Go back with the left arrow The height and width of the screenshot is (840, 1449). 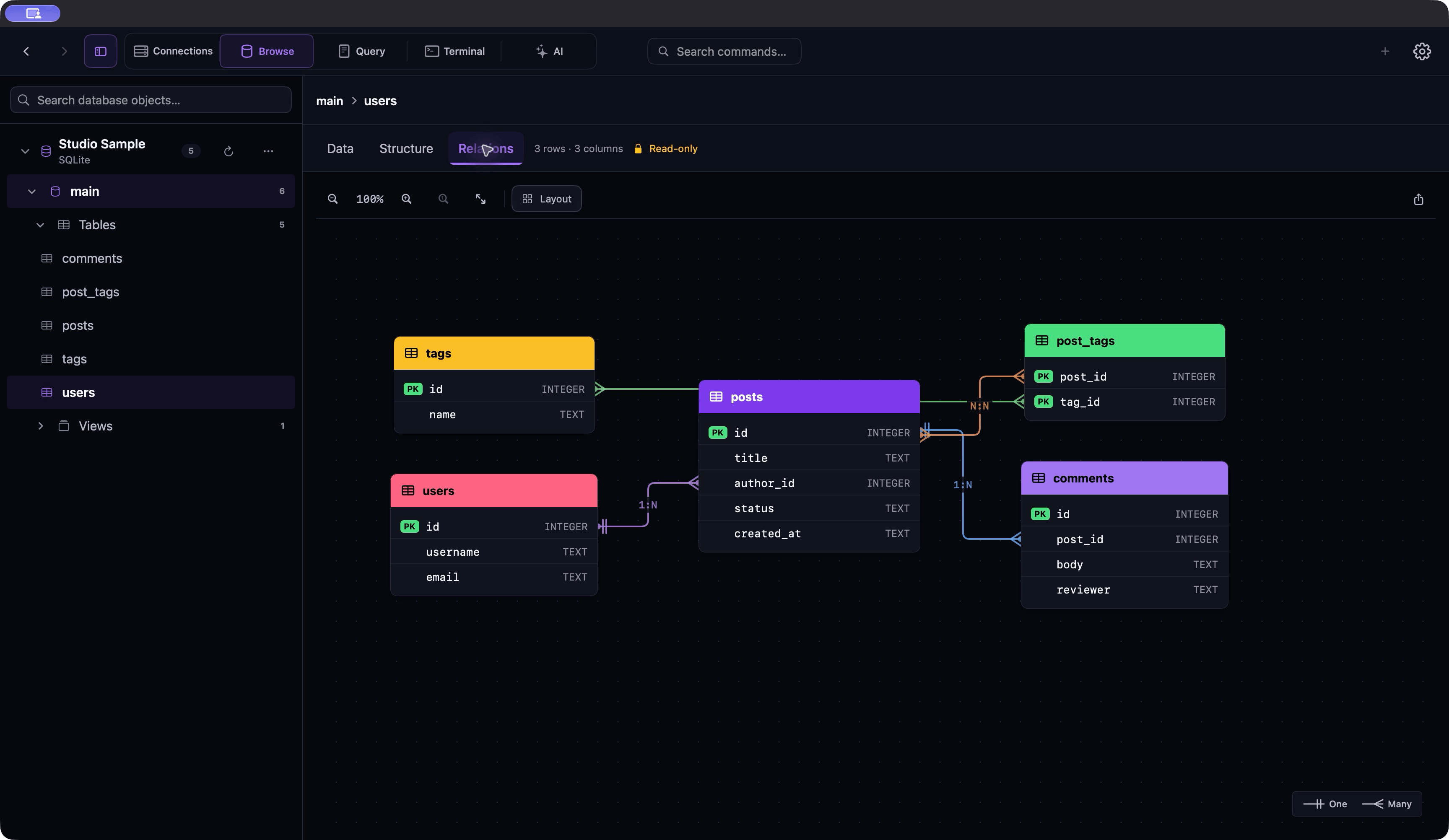[26, 51]
